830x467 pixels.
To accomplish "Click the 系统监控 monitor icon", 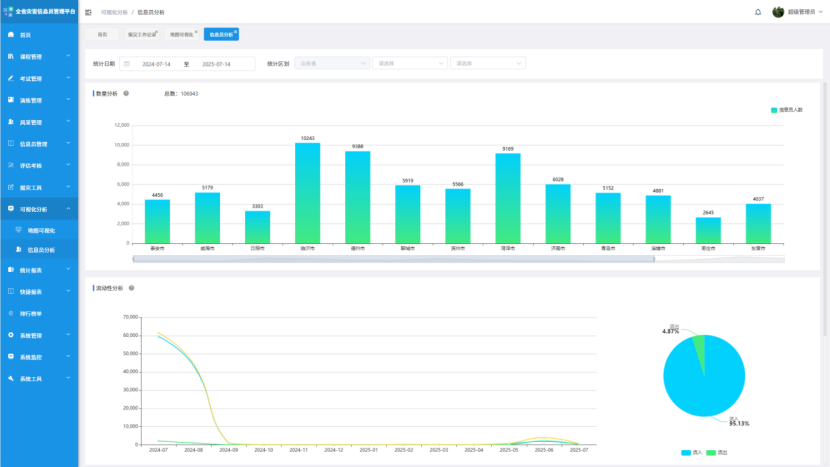I will click(11, 357).
